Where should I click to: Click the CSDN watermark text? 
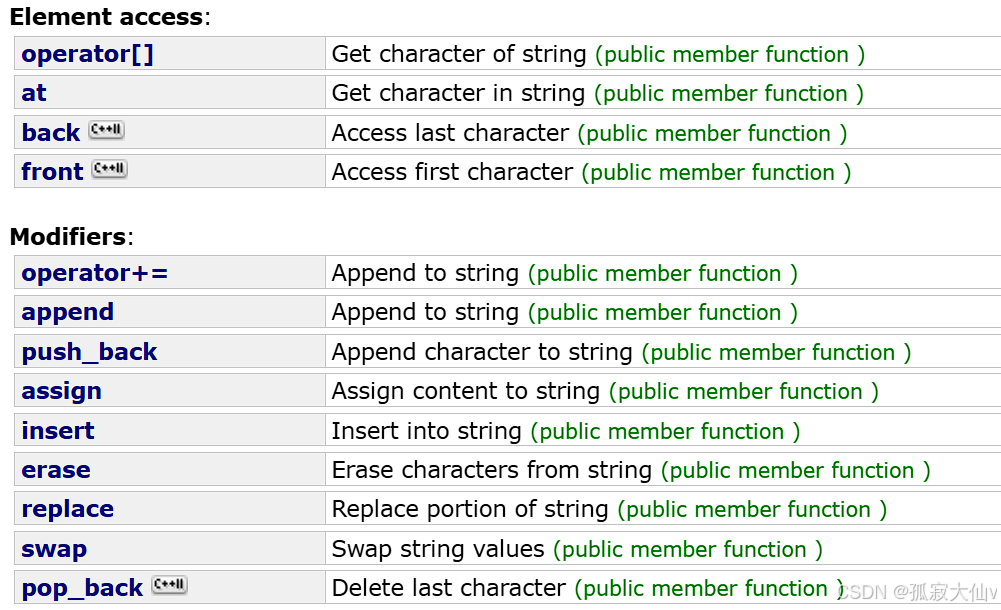tap(918, 592)
